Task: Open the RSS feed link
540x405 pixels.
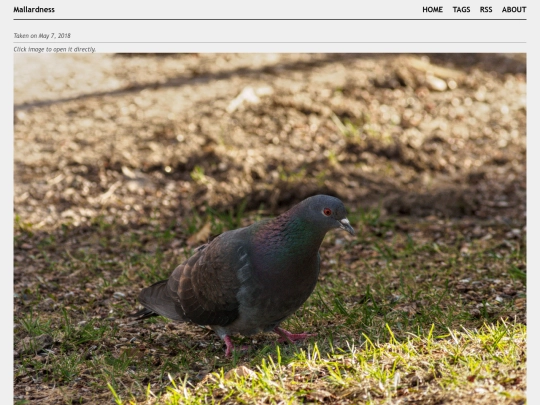Action: pyautogui.click(x=486, y=10)
